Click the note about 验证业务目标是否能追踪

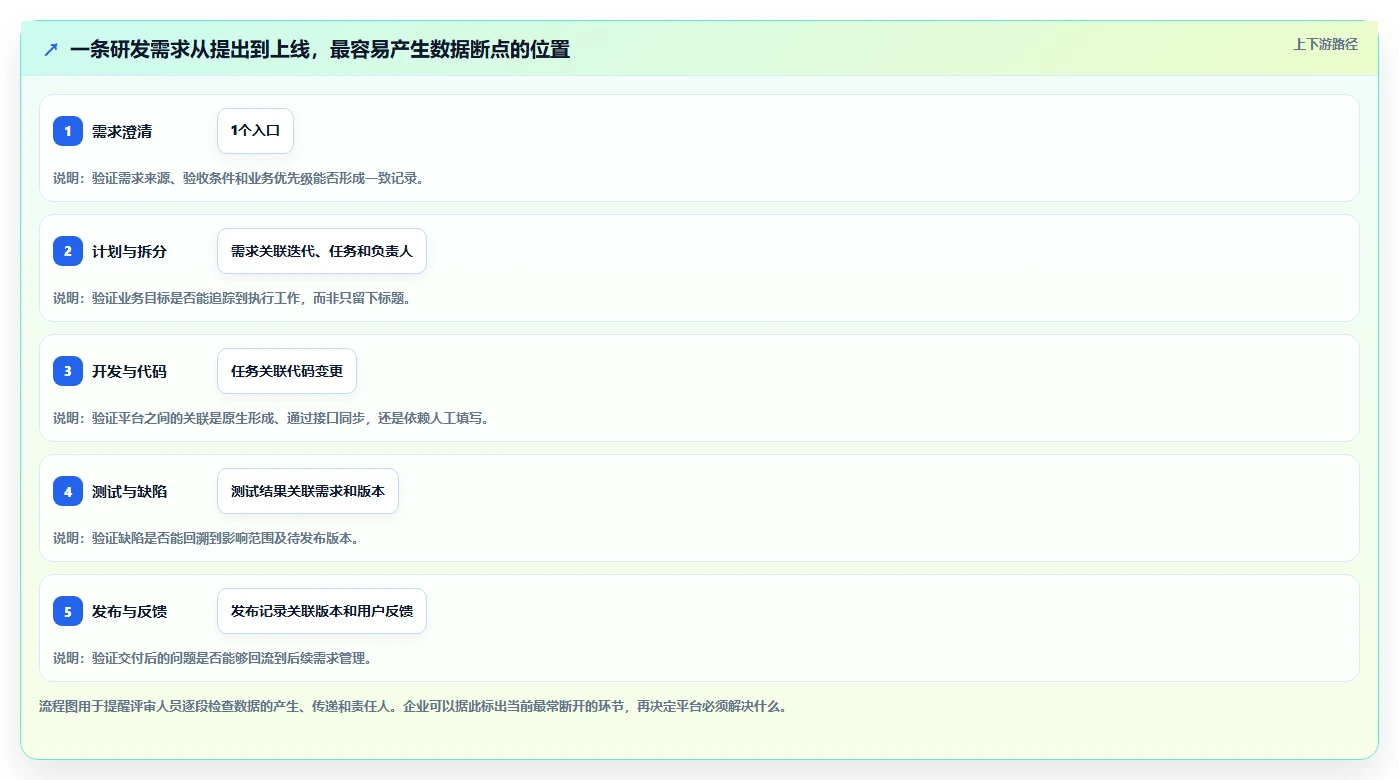pos(232,298)
